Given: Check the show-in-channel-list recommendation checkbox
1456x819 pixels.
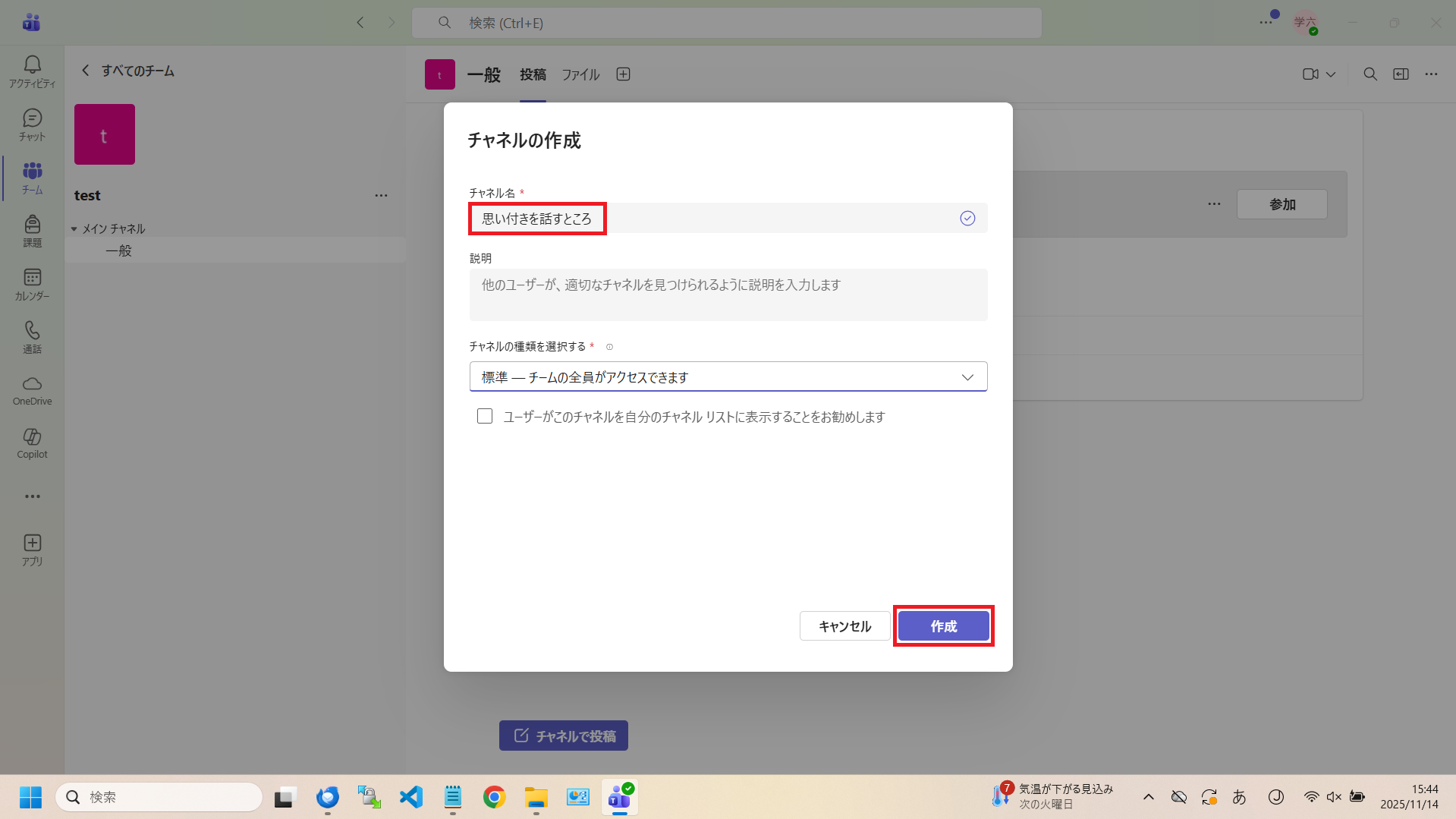Looking at the screenshot, I should pos(485,416).
